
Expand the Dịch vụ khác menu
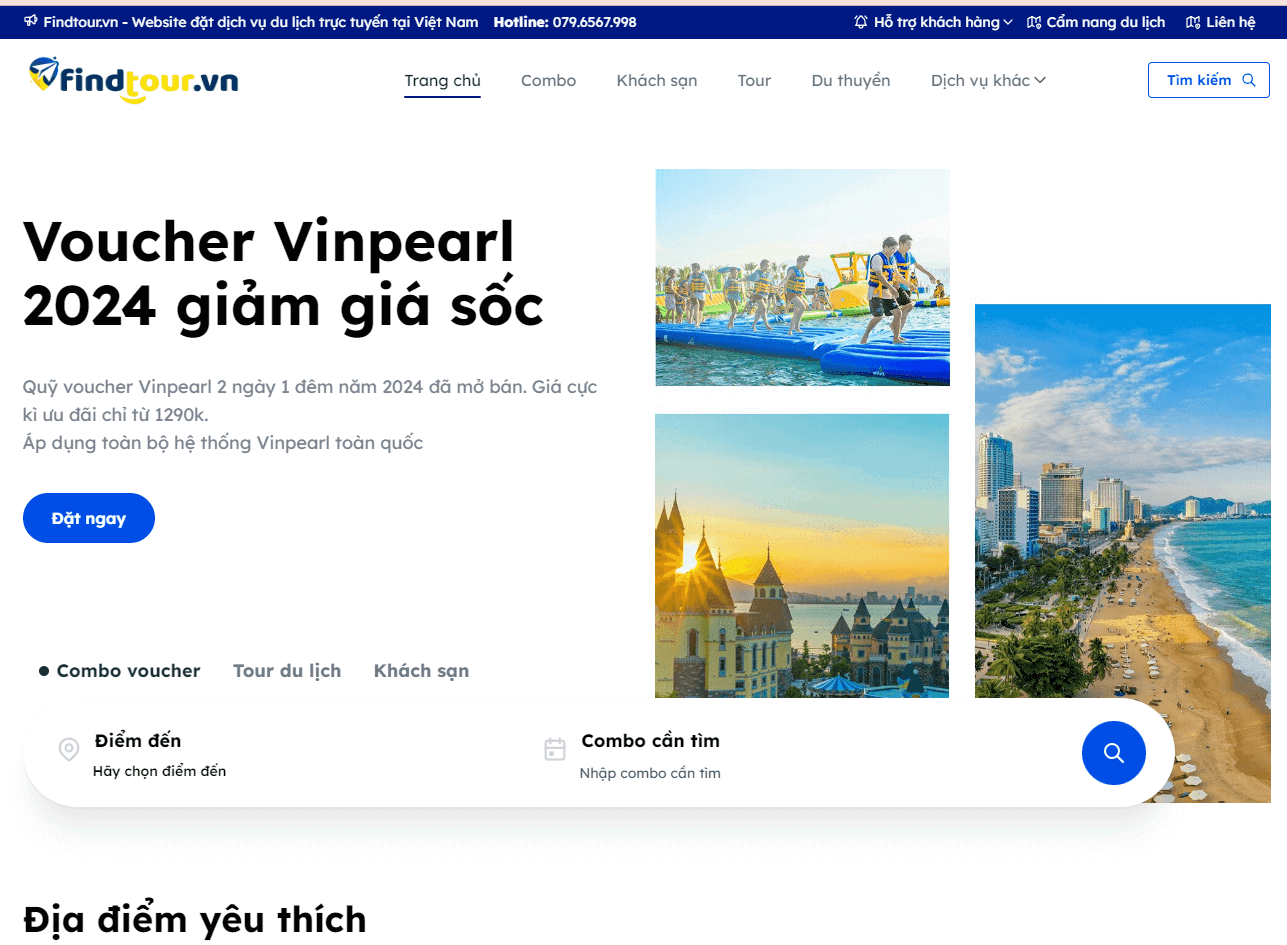click(x=987, y=80)
